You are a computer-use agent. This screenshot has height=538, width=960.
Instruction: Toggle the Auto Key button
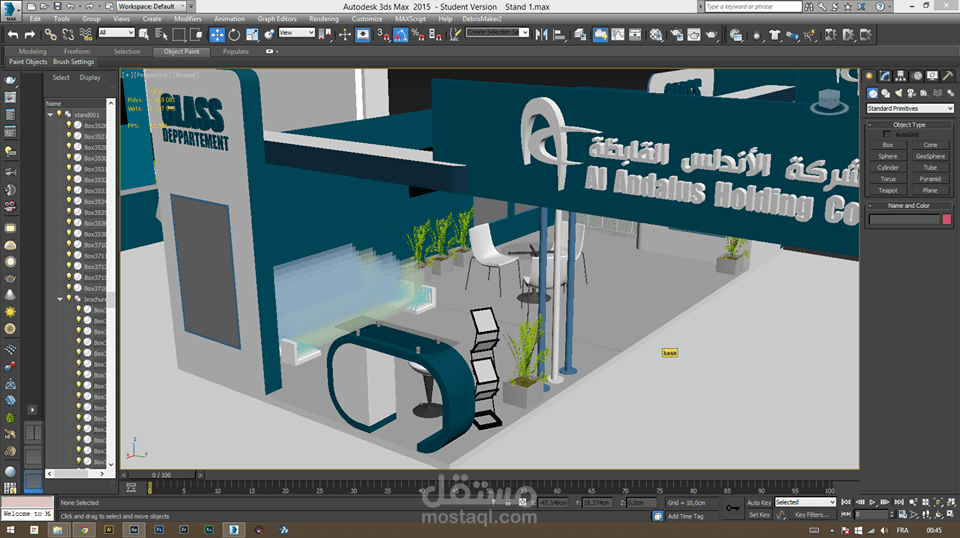click(x=759, y=503)
